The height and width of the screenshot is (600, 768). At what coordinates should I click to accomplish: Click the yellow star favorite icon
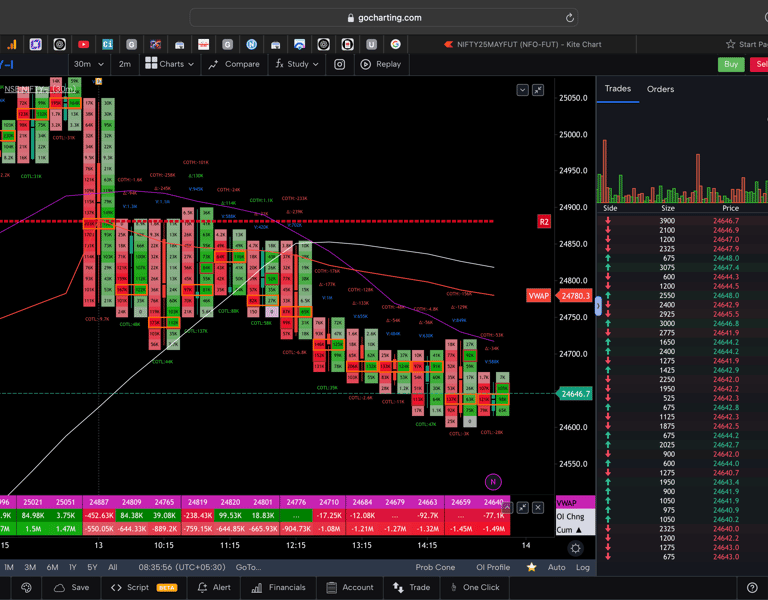coord(531,567)
